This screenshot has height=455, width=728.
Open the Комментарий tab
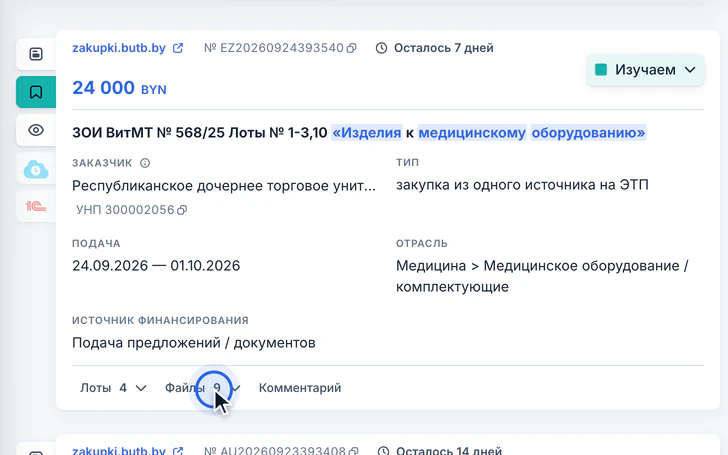click(300, 388)
